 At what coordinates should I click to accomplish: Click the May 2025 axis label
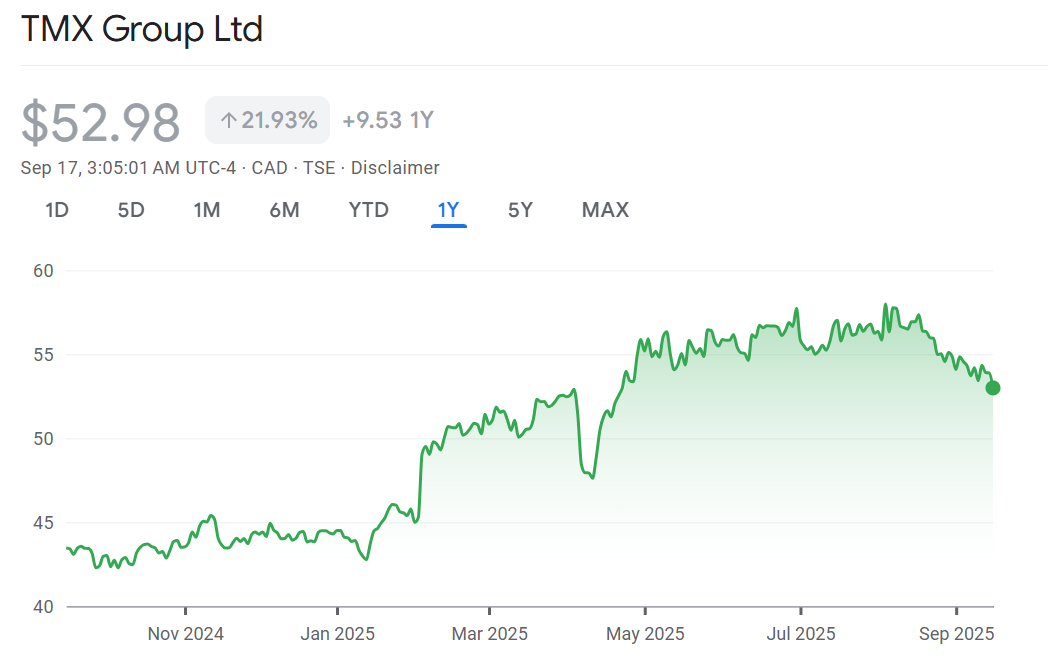645,634
